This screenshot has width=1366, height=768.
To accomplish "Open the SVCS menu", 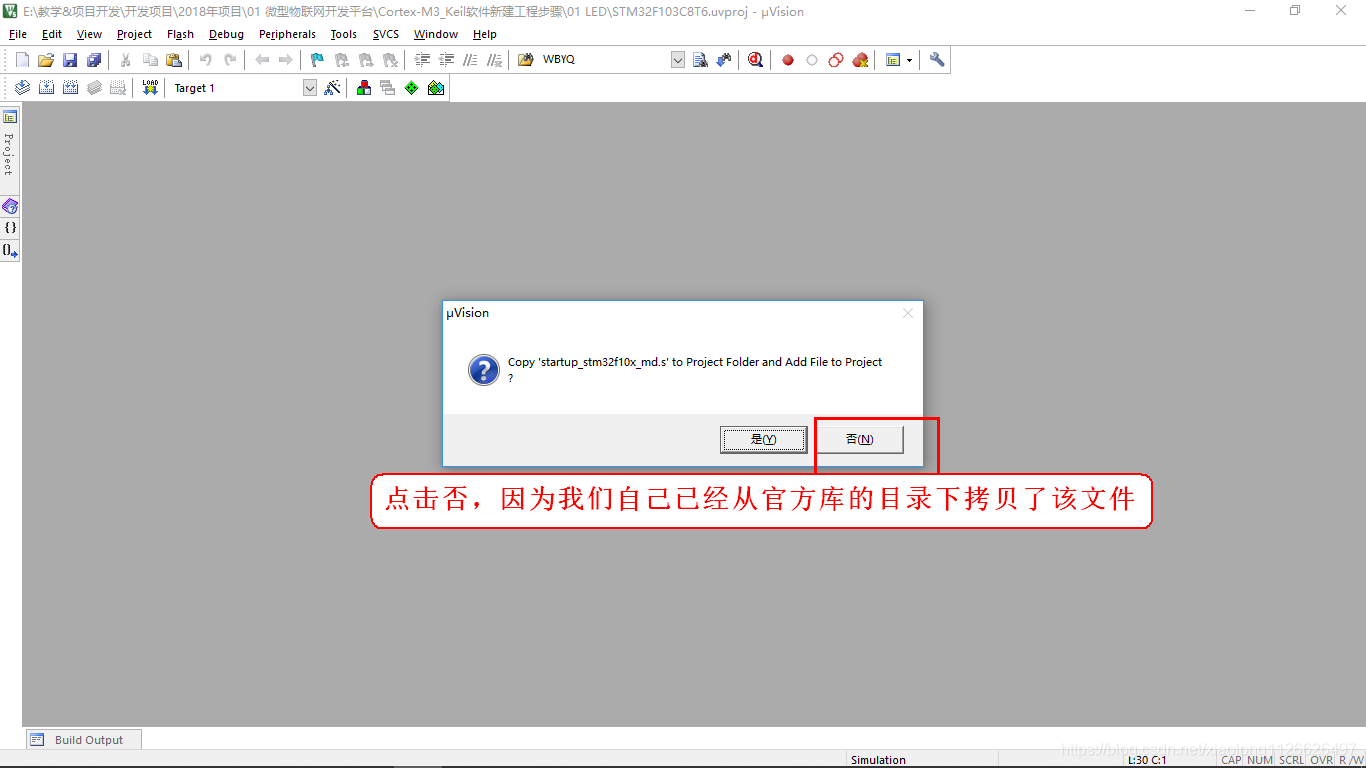I will (386, 34).
